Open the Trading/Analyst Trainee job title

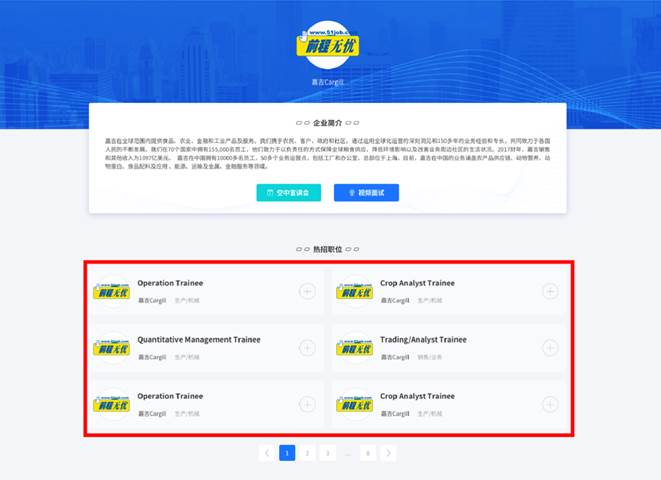(423, 340)
